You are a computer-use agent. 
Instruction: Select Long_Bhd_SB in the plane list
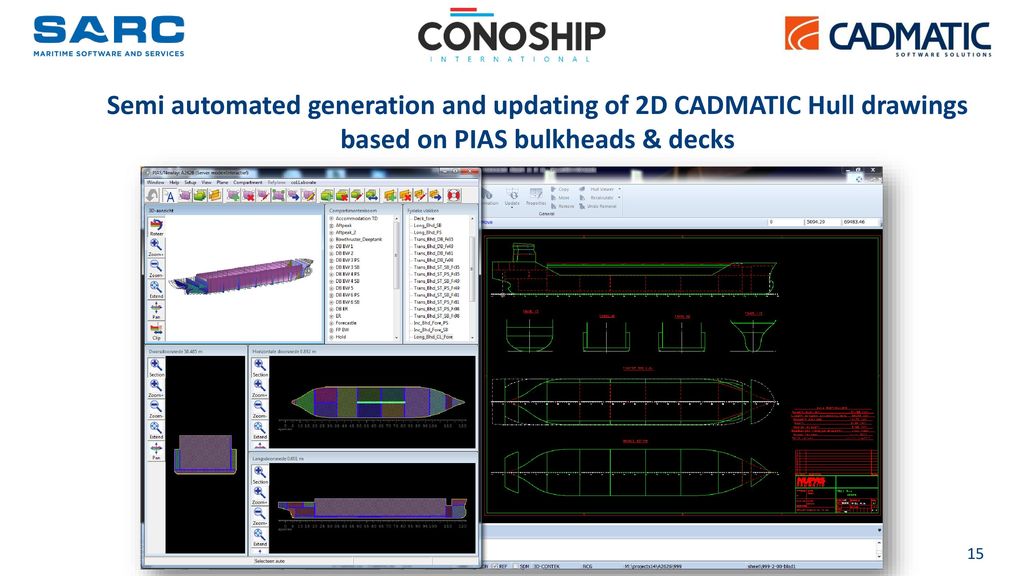click(x=428, y=225)
